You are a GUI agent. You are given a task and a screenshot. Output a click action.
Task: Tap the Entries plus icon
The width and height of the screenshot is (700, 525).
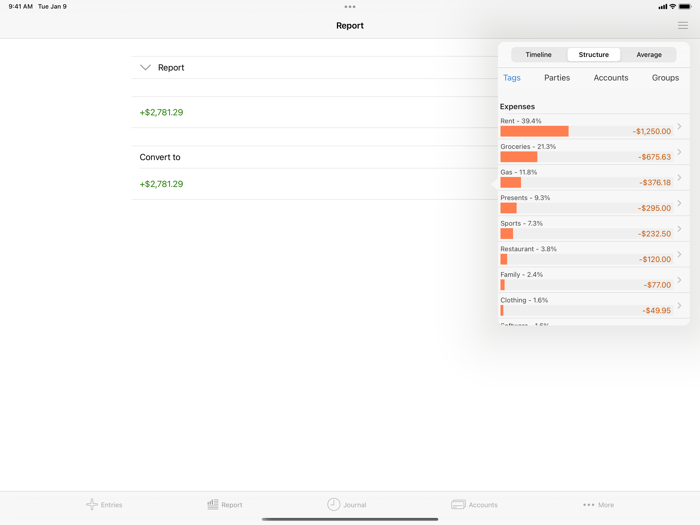tap(92, 504)
